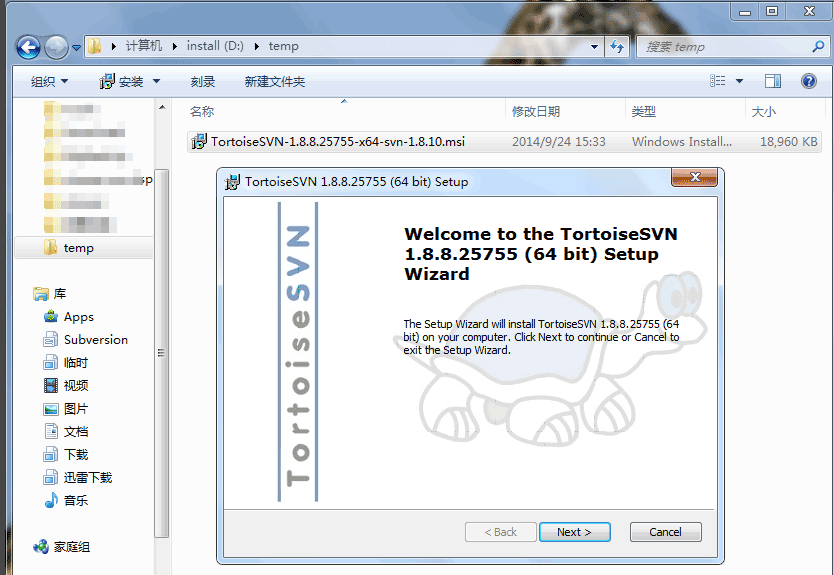Screen dimensions: 834x575
Task: Click Next in the TortoiseSVN setup wizard
Action: (574, 532)
